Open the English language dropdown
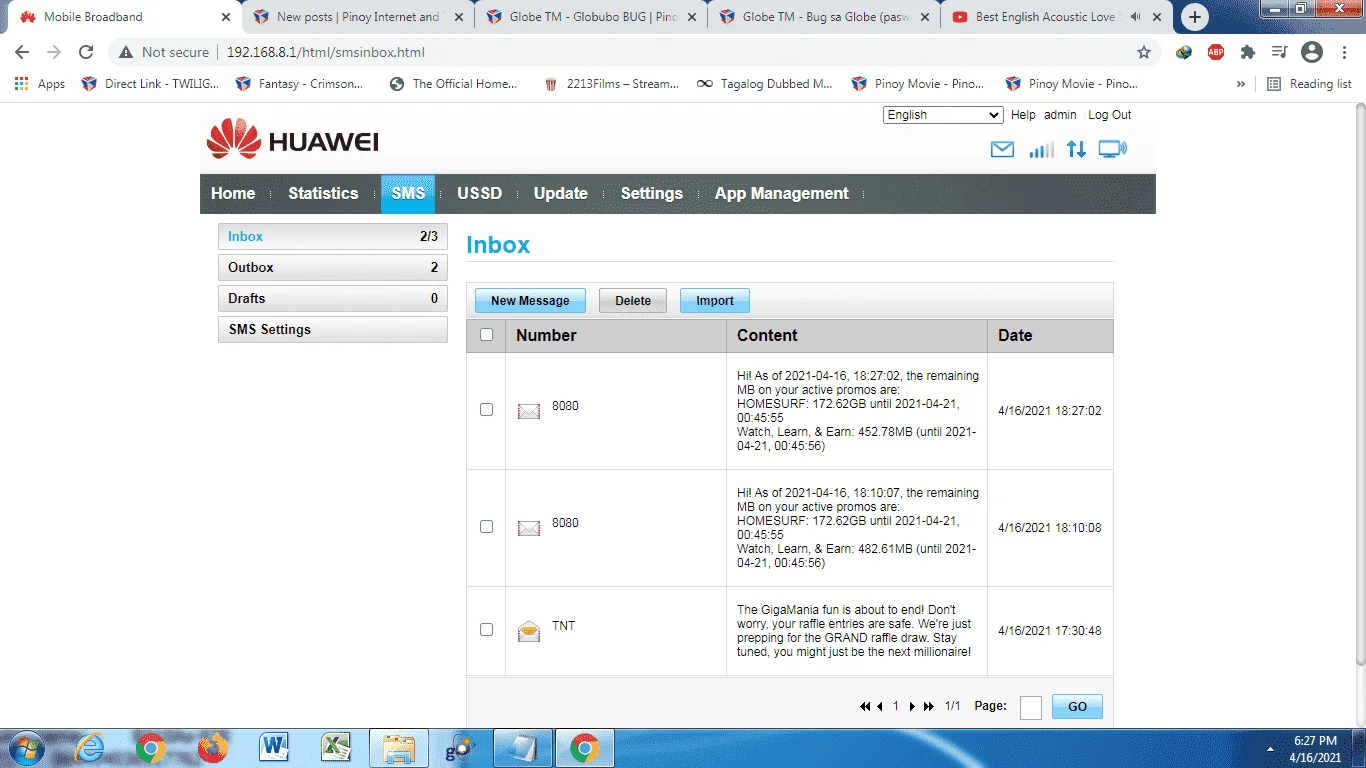This screenshot has width=1366, height=768. click(x=943, y=115)
